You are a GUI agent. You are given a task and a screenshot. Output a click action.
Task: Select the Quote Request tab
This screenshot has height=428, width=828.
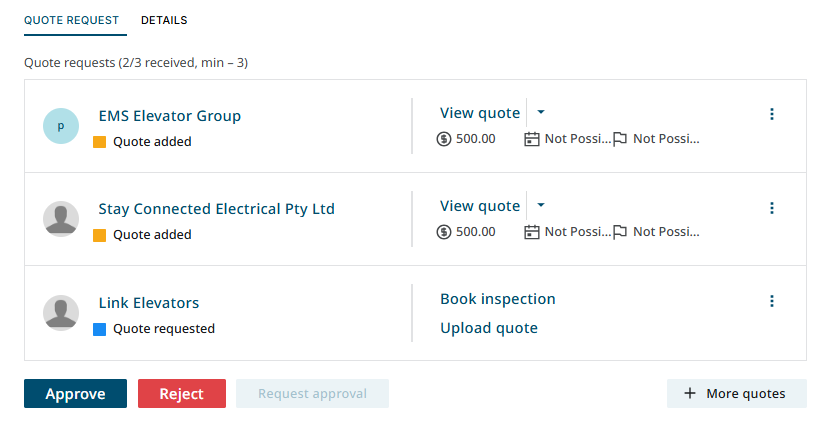[x=71, y=20]
